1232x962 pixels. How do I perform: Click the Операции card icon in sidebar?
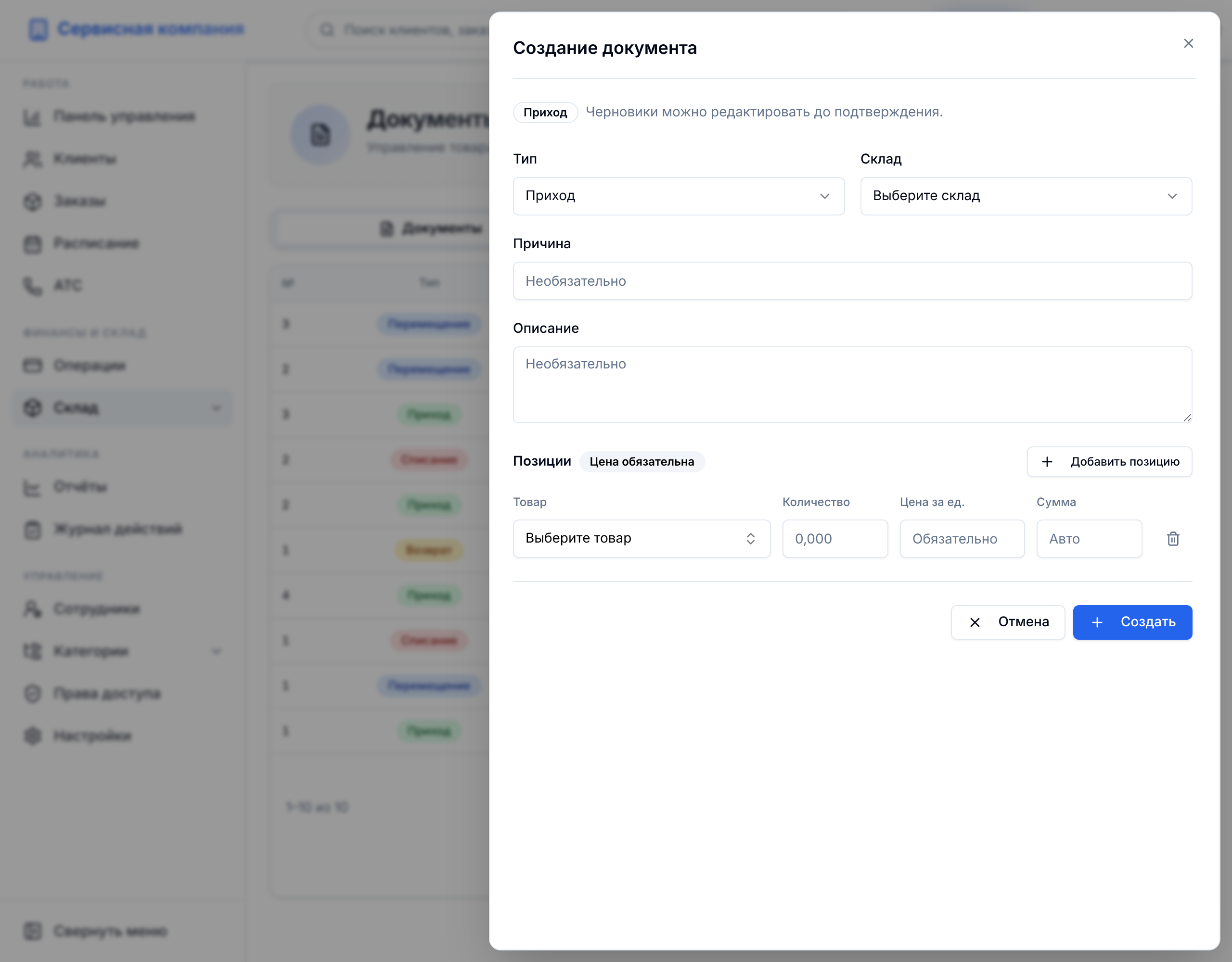pos(33,366)
